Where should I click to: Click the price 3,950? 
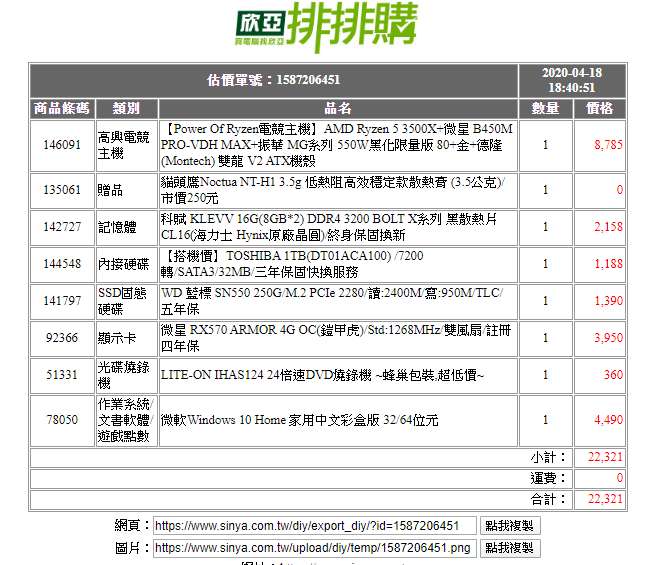point(608,338)
